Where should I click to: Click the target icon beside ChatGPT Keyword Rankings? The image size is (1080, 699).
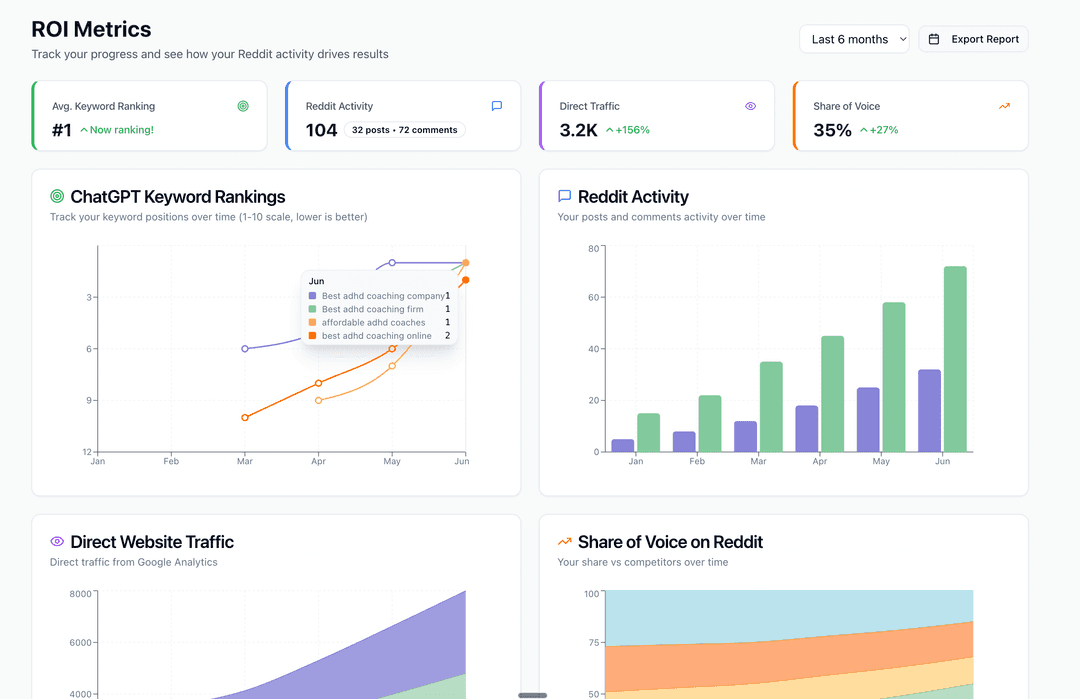[x=57, y=196]
